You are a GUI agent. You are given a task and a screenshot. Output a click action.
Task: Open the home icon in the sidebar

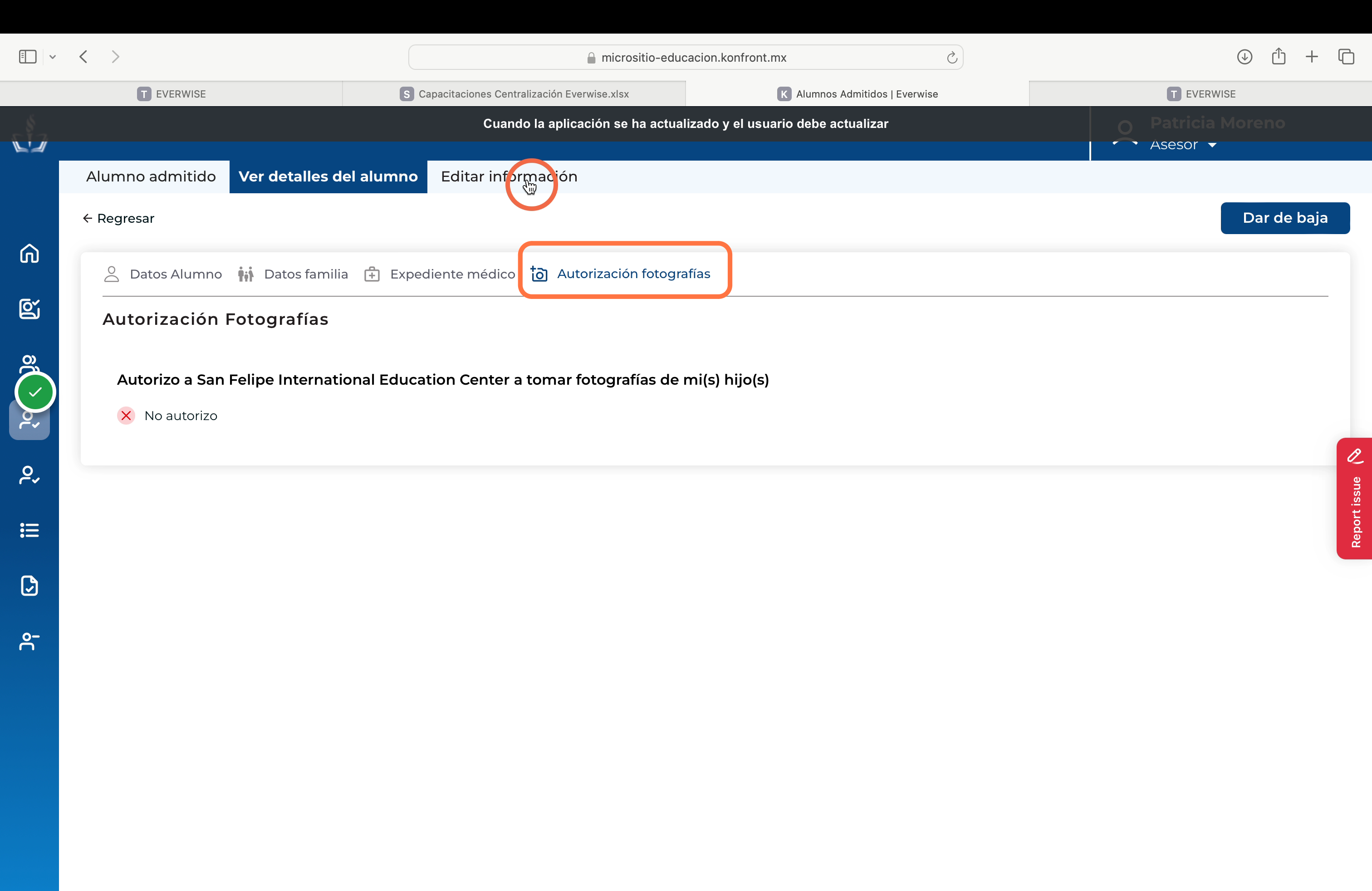(29, 253)
